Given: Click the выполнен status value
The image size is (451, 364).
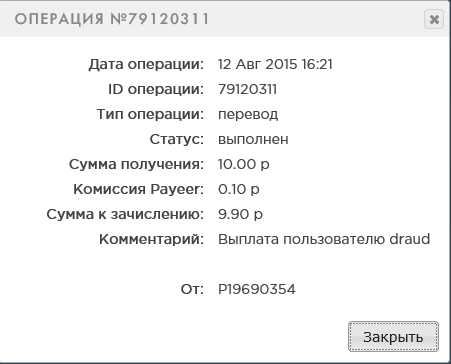Looking at the screenshot, I should (x=253, y=139).
